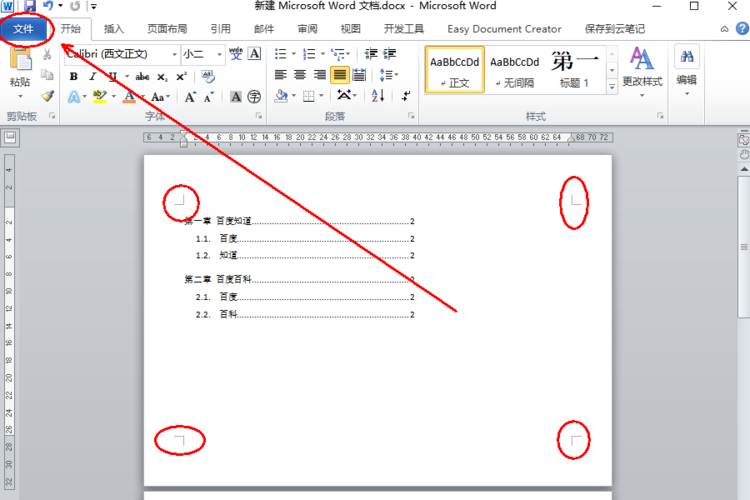
Task: Click the Redo icon in title bar
Action: coord(75,6)
